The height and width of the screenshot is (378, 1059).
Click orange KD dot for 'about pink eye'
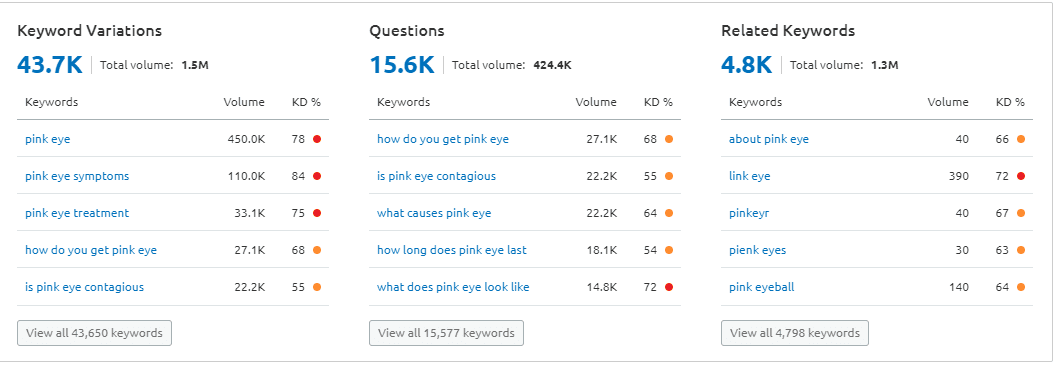1021,139
